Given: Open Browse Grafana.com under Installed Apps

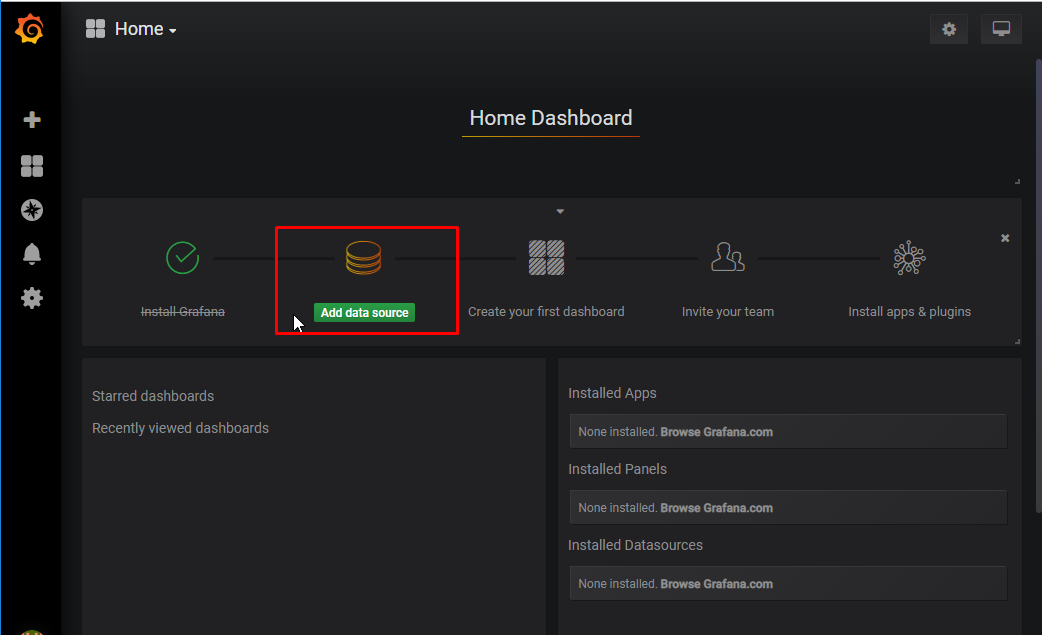Looking at the screenshot, I should pos(716,432).
